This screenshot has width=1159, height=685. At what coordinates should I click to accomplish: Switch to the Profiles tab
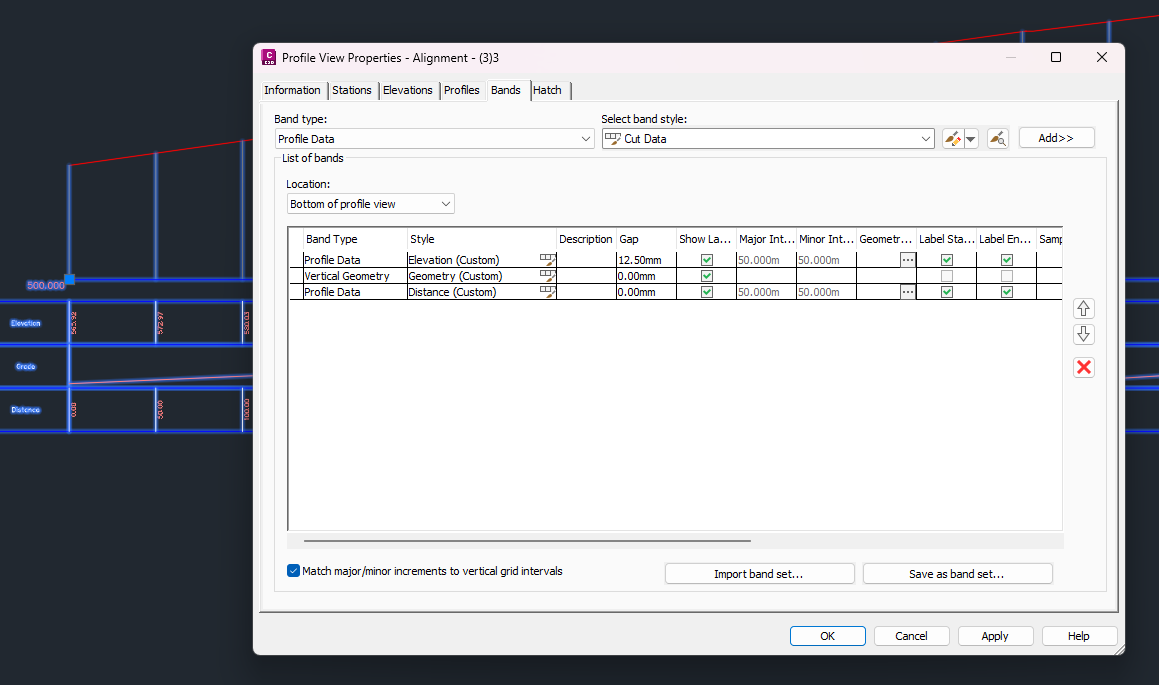[x=462, y=90]
